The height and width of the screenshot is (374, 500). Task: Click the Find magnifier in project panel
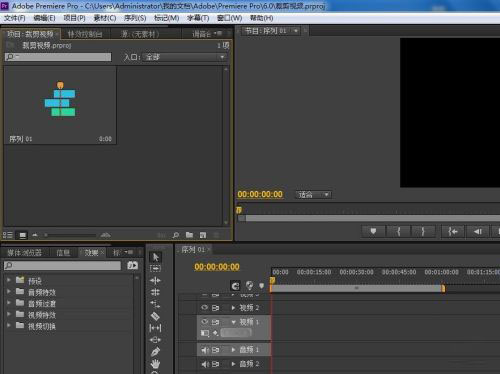coord(176,235)
